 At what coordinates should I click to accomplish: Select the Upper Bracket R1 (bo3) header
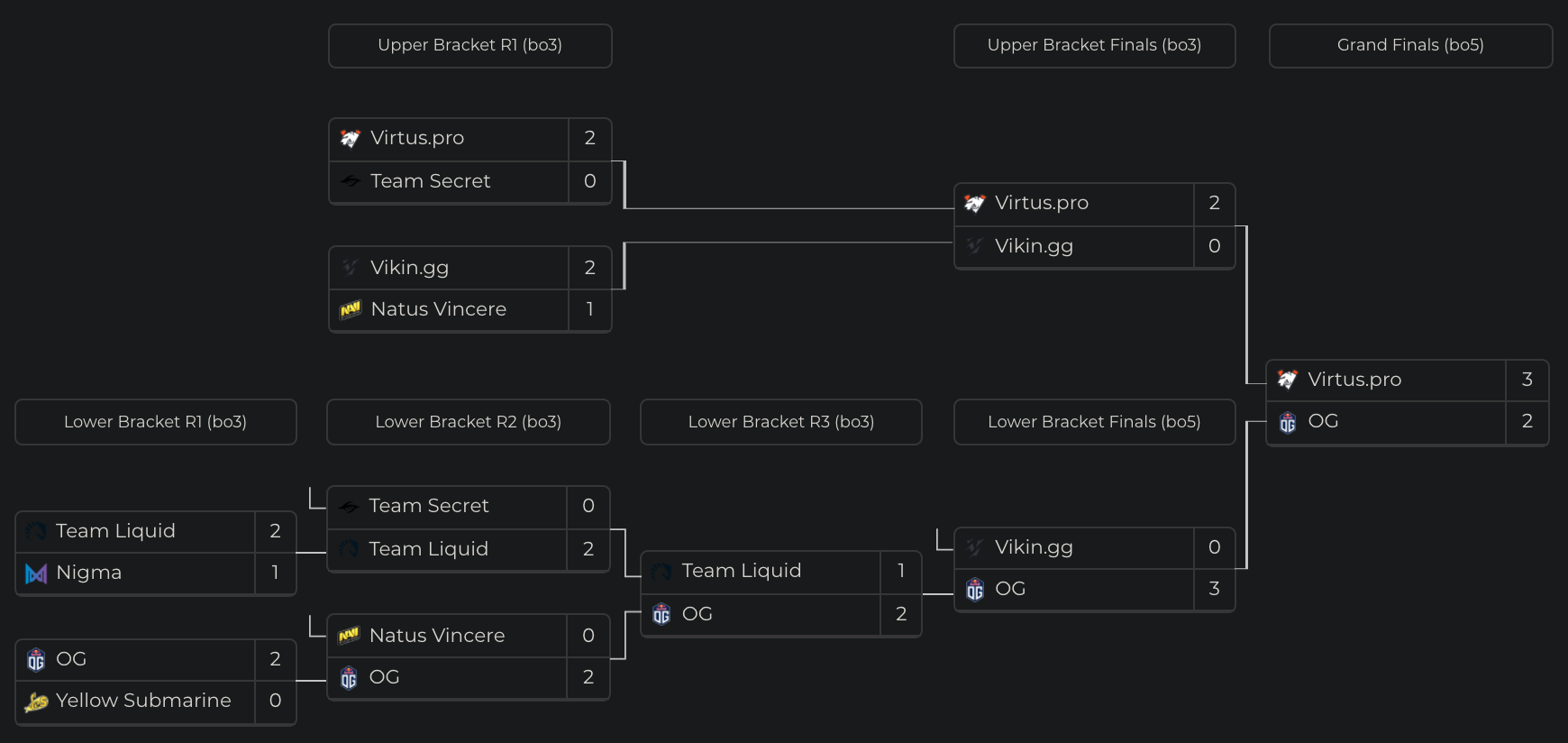(469, 45)
